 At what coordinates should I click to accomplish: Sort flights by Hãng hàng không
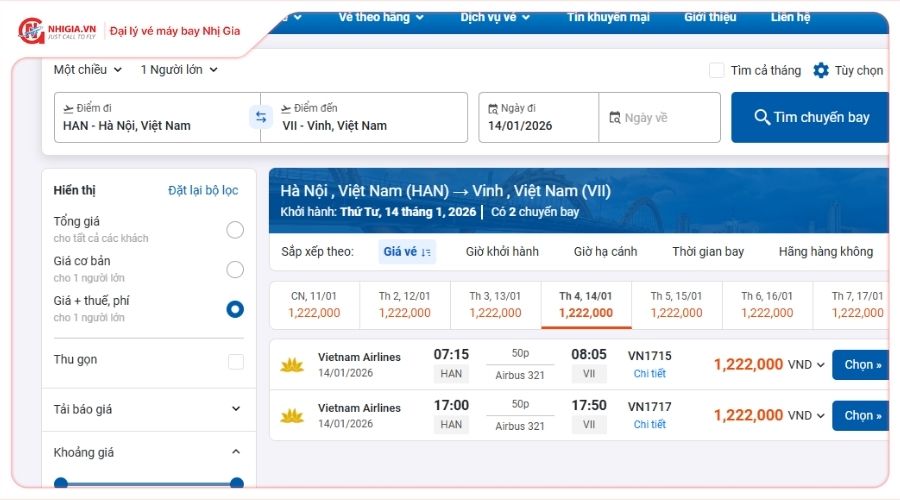(826, 251)
